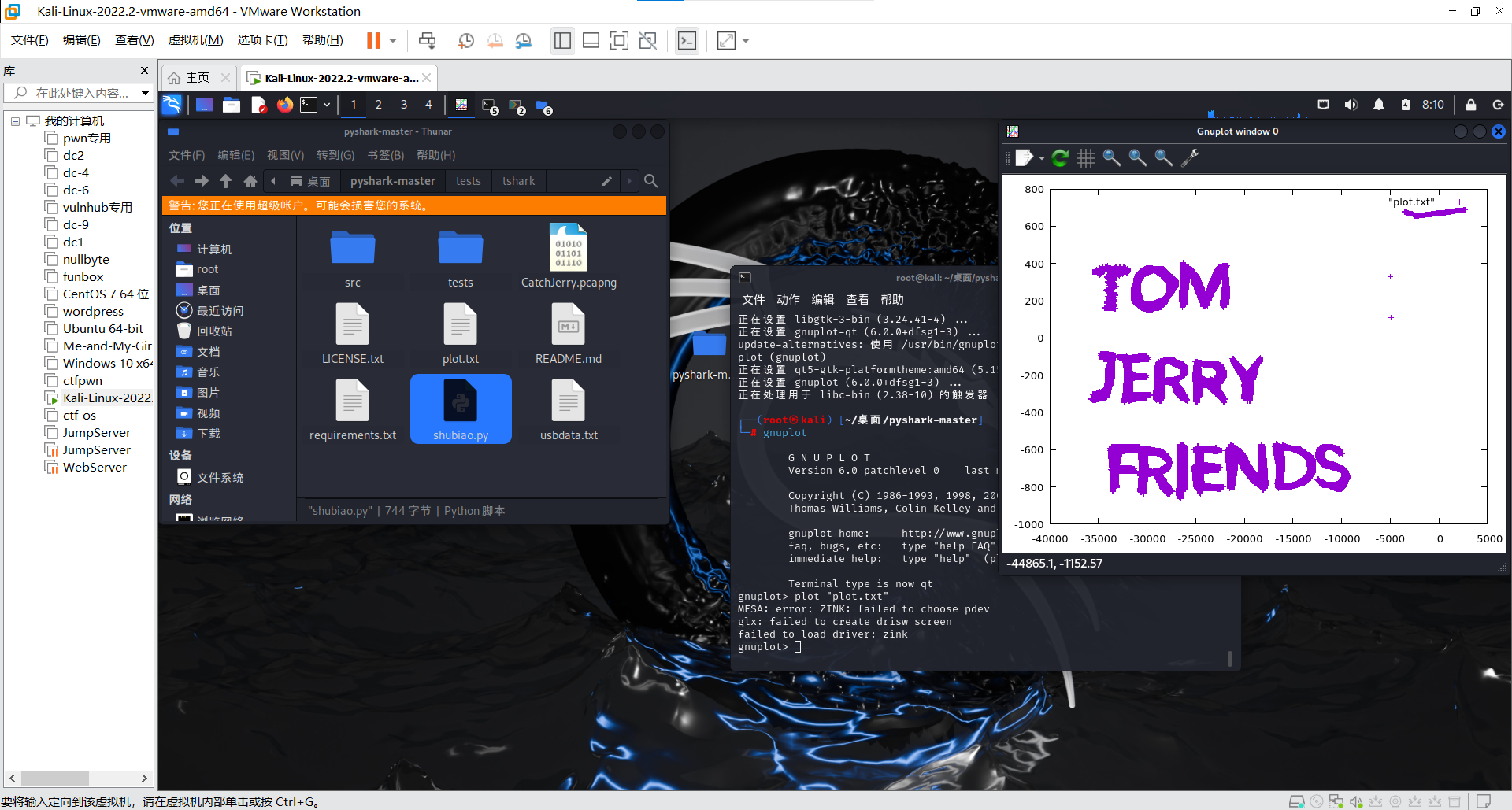Screen dimensions: 1512x810
Task: Click the tests path bar button in Thunar
Action: [x=468, y=181]
